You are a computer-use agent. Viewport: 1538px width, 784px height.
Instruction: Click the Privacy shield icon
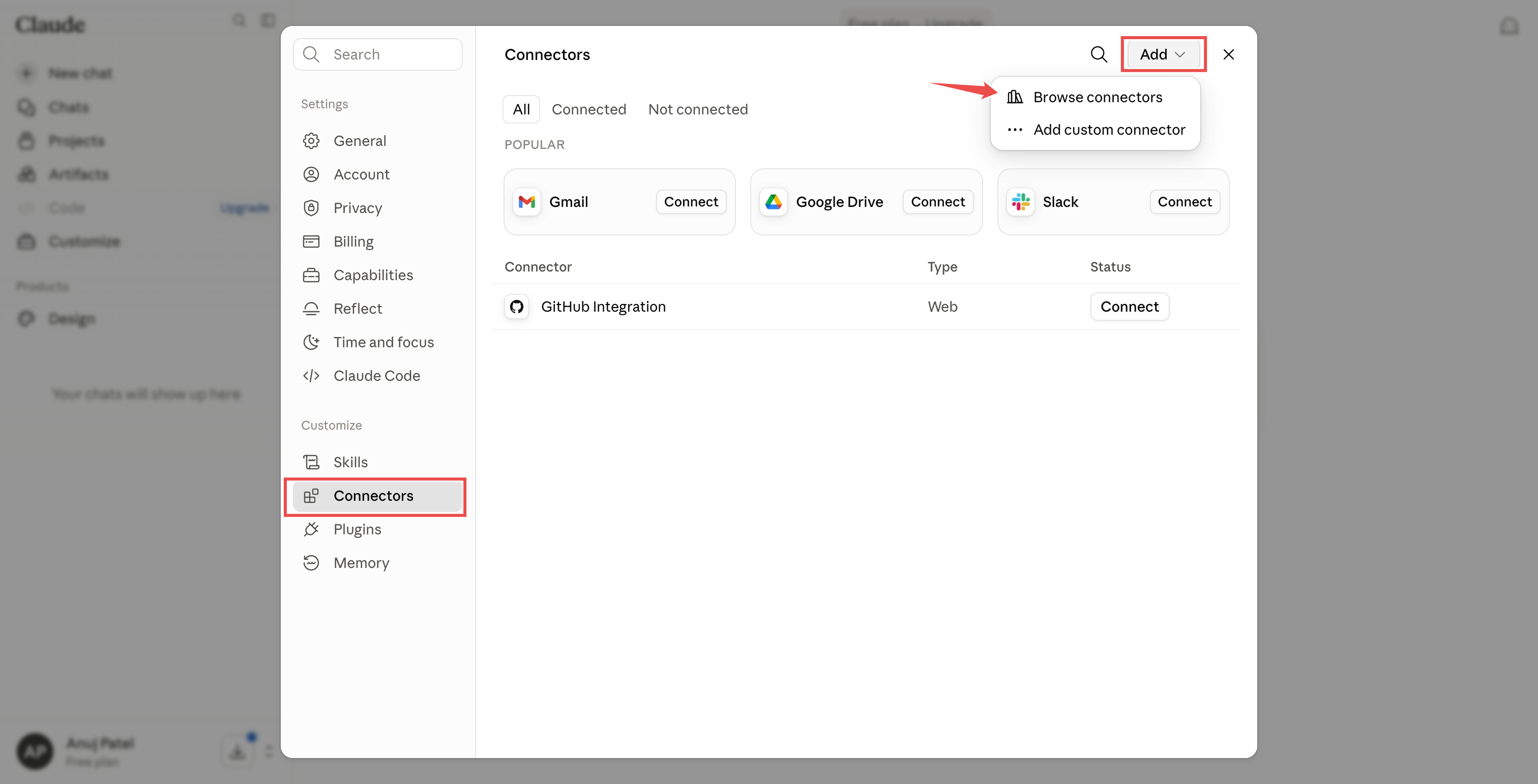311,207
